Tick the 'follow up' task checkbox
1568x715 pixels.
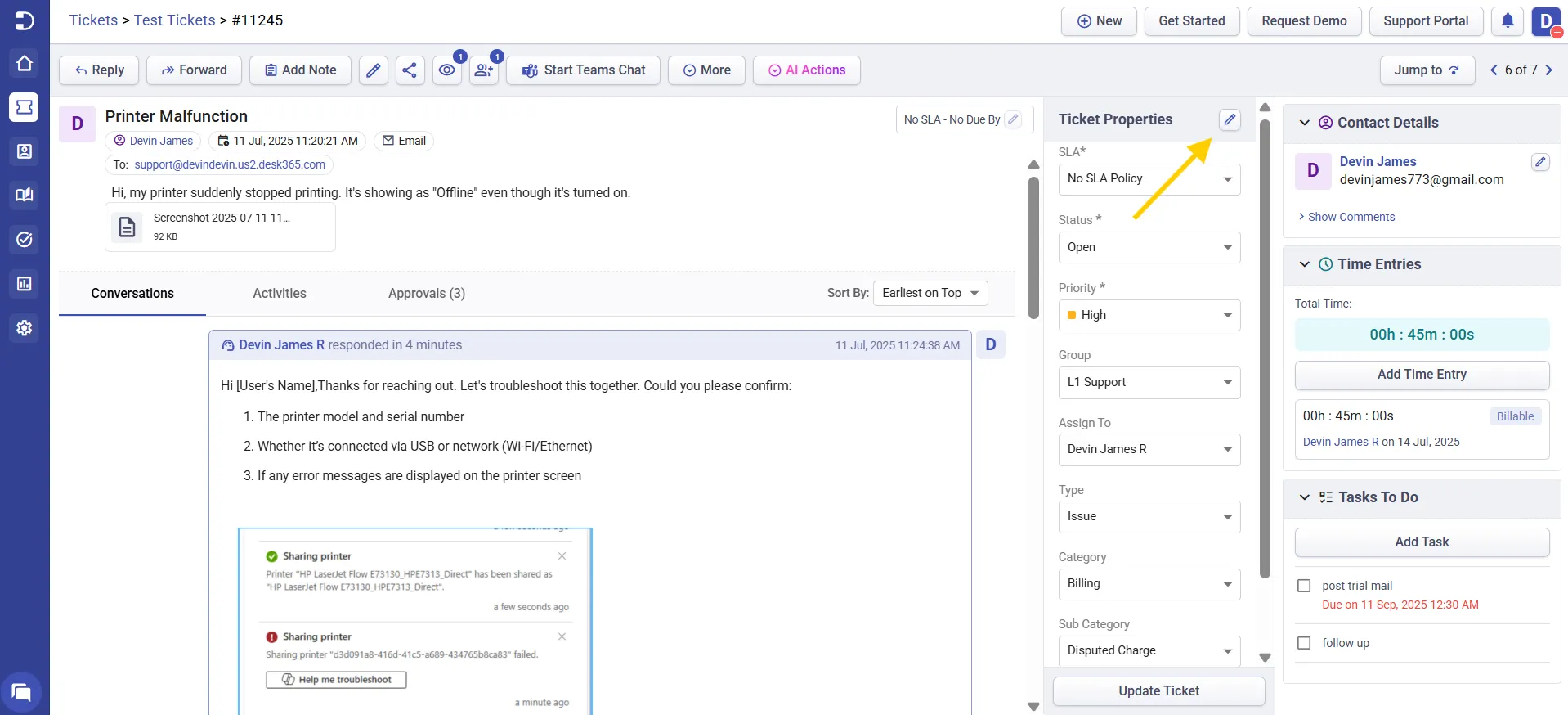pyautogui.click(x=1305, y=643)
